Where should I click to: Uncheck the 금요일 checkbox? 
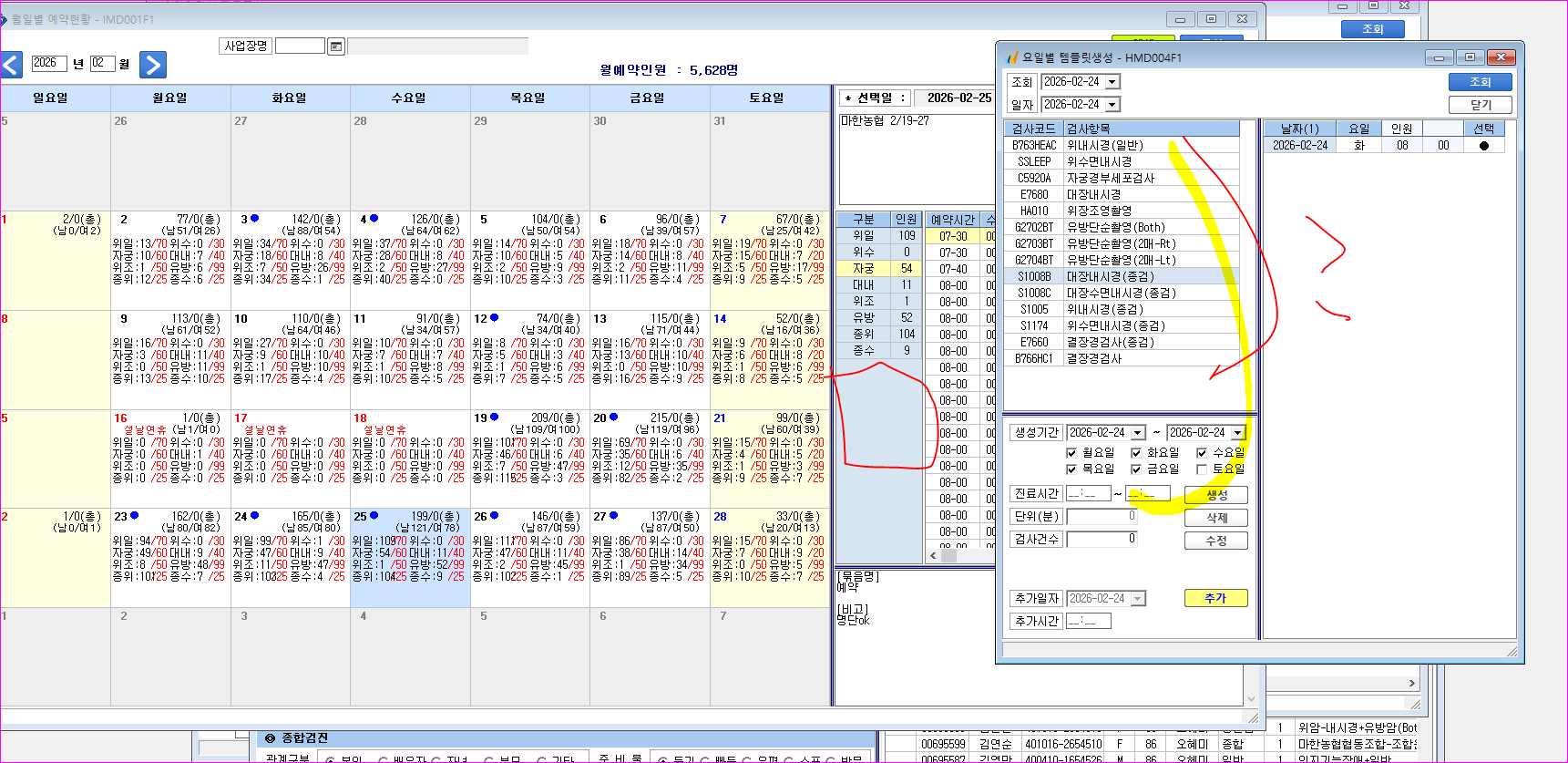click(1136, 469)
